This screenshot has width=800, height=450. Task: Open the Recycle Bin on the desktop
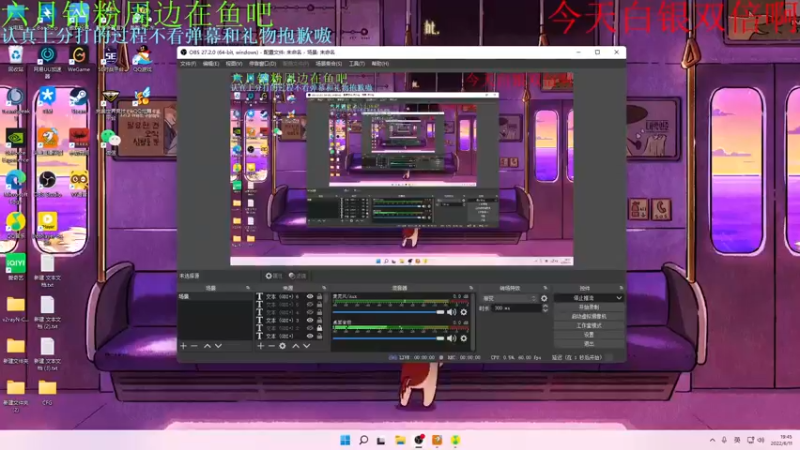[15, 59]
